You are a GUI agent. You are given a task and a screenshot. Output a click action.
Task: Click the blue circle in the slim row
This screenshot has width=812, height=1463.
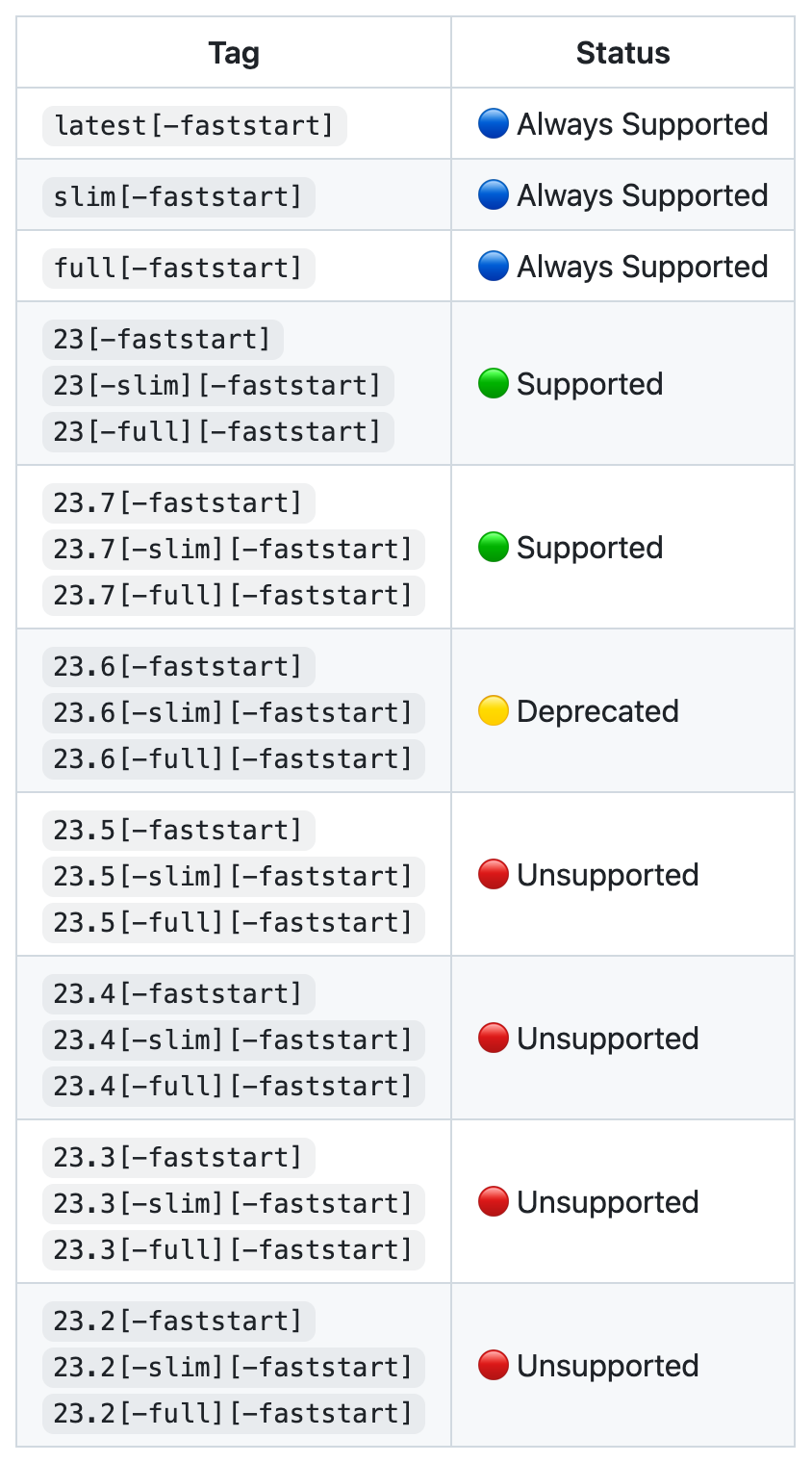click(x=493, y=195)
